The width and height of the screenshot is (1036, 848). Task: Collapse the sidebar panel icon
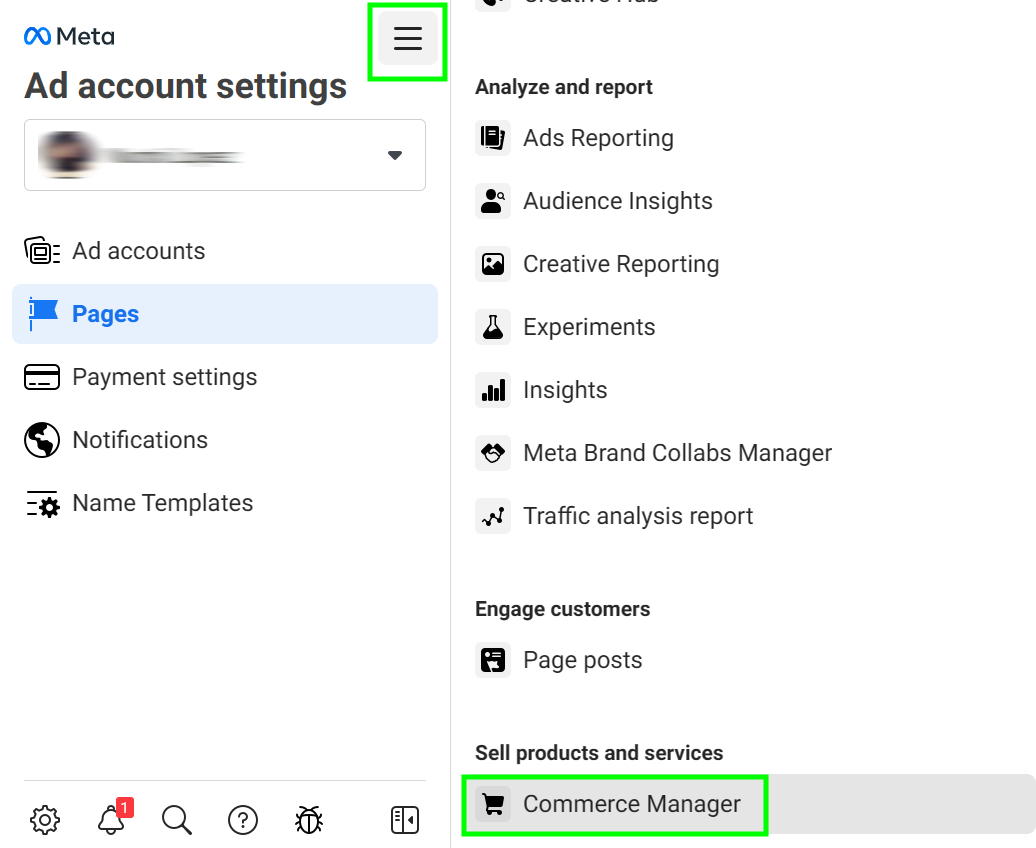405,820
